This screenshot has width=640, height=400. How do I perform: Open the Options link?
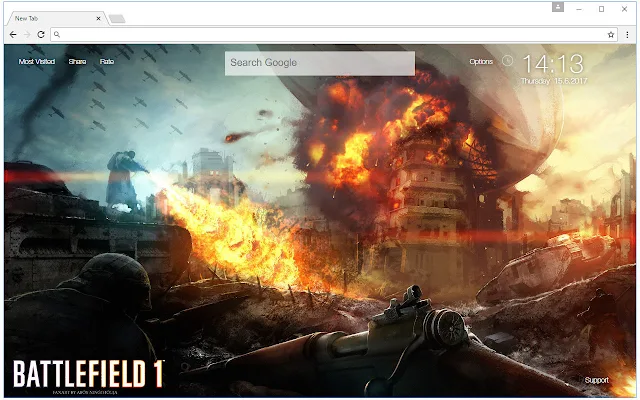tap(481, 62)
